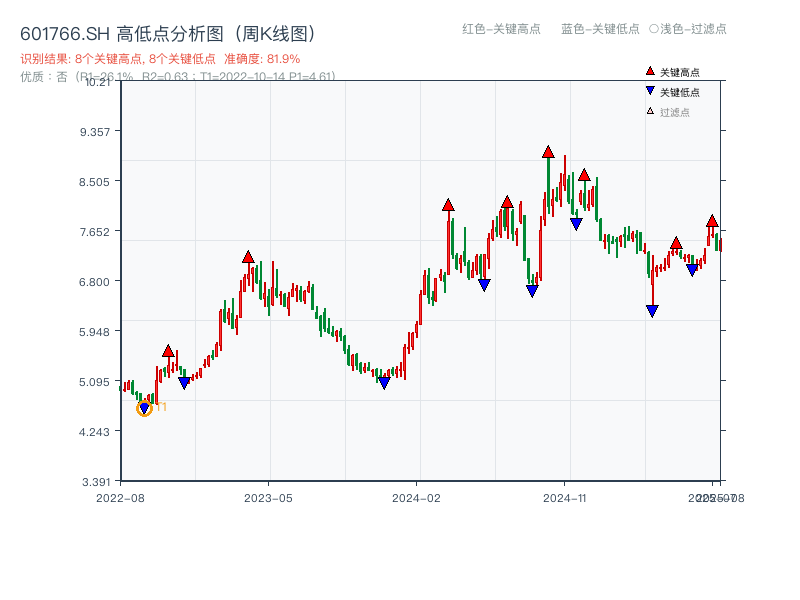Select blue low marker near 6.7 in mid-2024
This screenshot has width=800, height=600.
484,285
